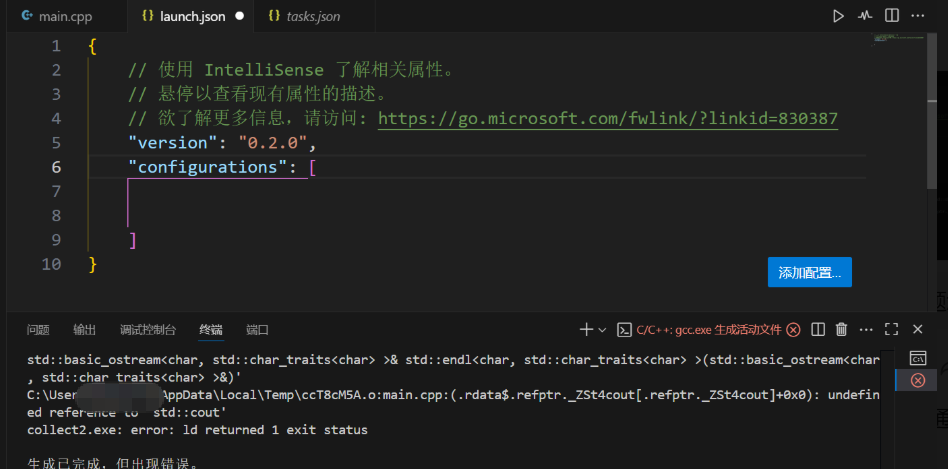Click the editor vertical scrollbar
Screen dimensions: 948x469
tap(931, 111)
